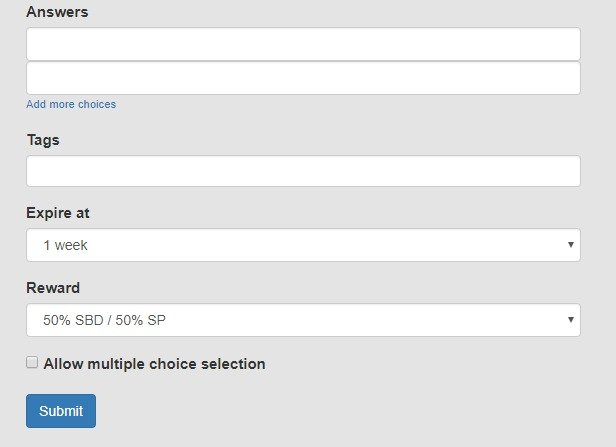616x447 pixels.
Task: Focus the Tags input field
Action: (303, 171)
